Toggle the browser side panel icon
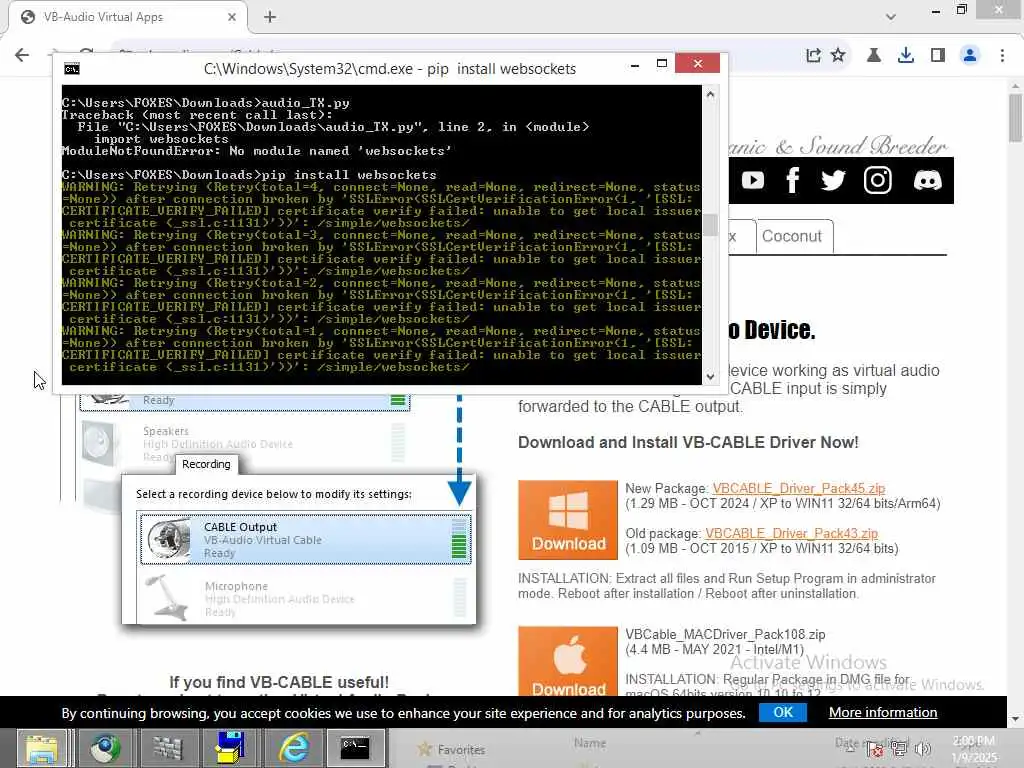Image resolution: width=1024 pixels, height=768 pixels. (938, 56)
